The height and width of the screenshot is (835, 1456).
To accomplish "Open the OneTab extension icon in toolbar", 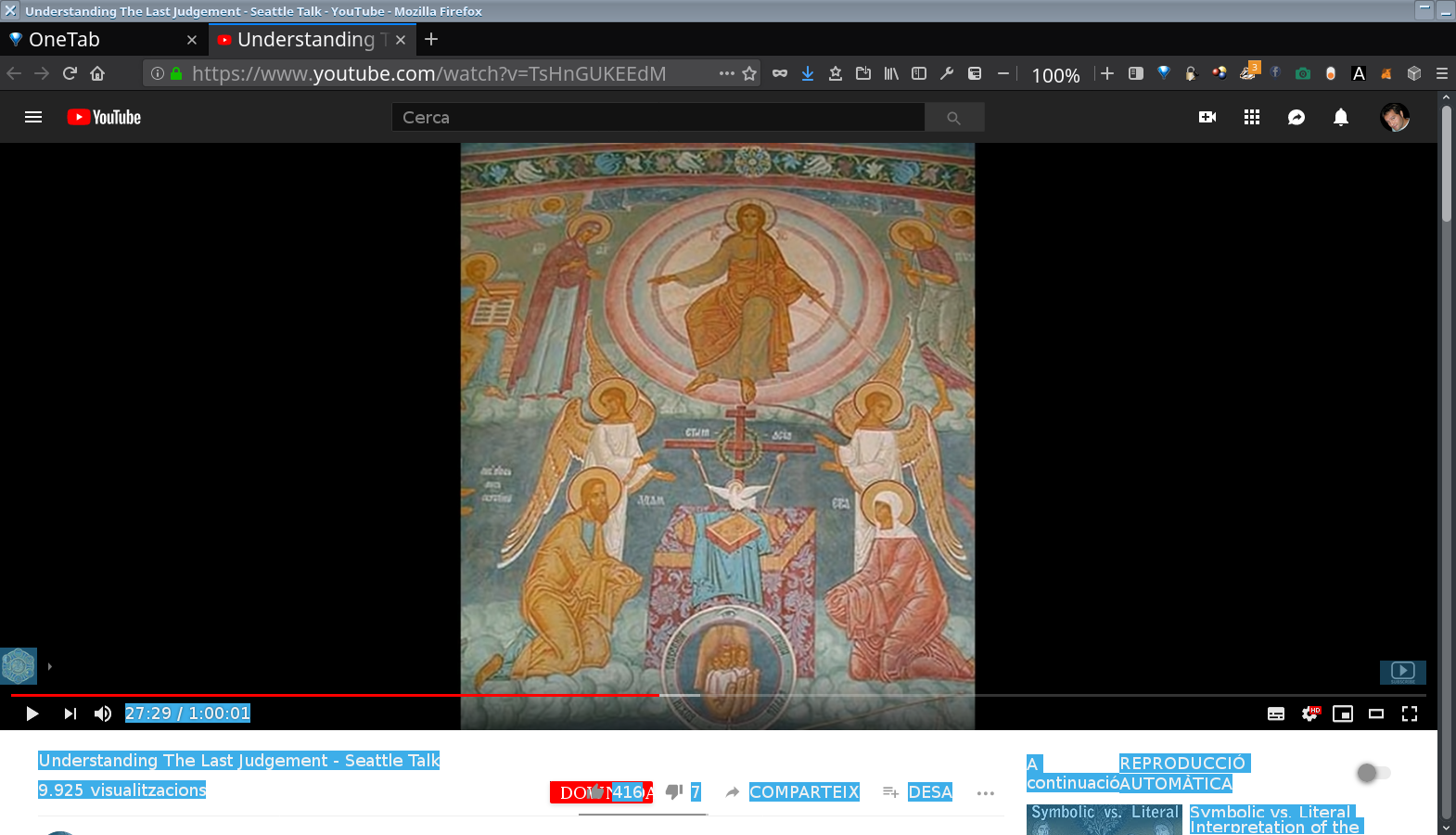I will 1164,73.
